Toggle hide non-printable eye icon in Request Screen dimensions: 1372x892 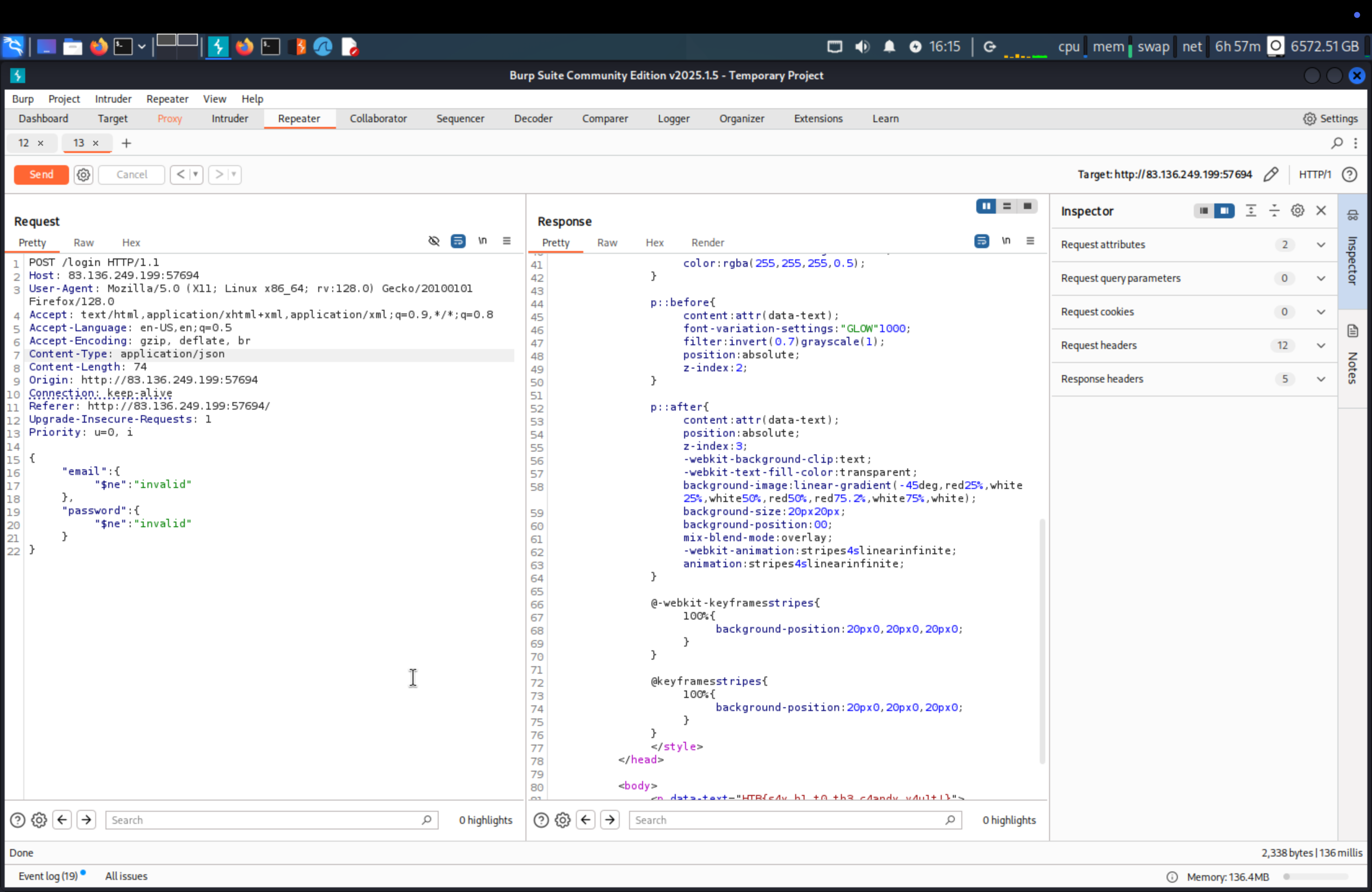coord(434,241)
